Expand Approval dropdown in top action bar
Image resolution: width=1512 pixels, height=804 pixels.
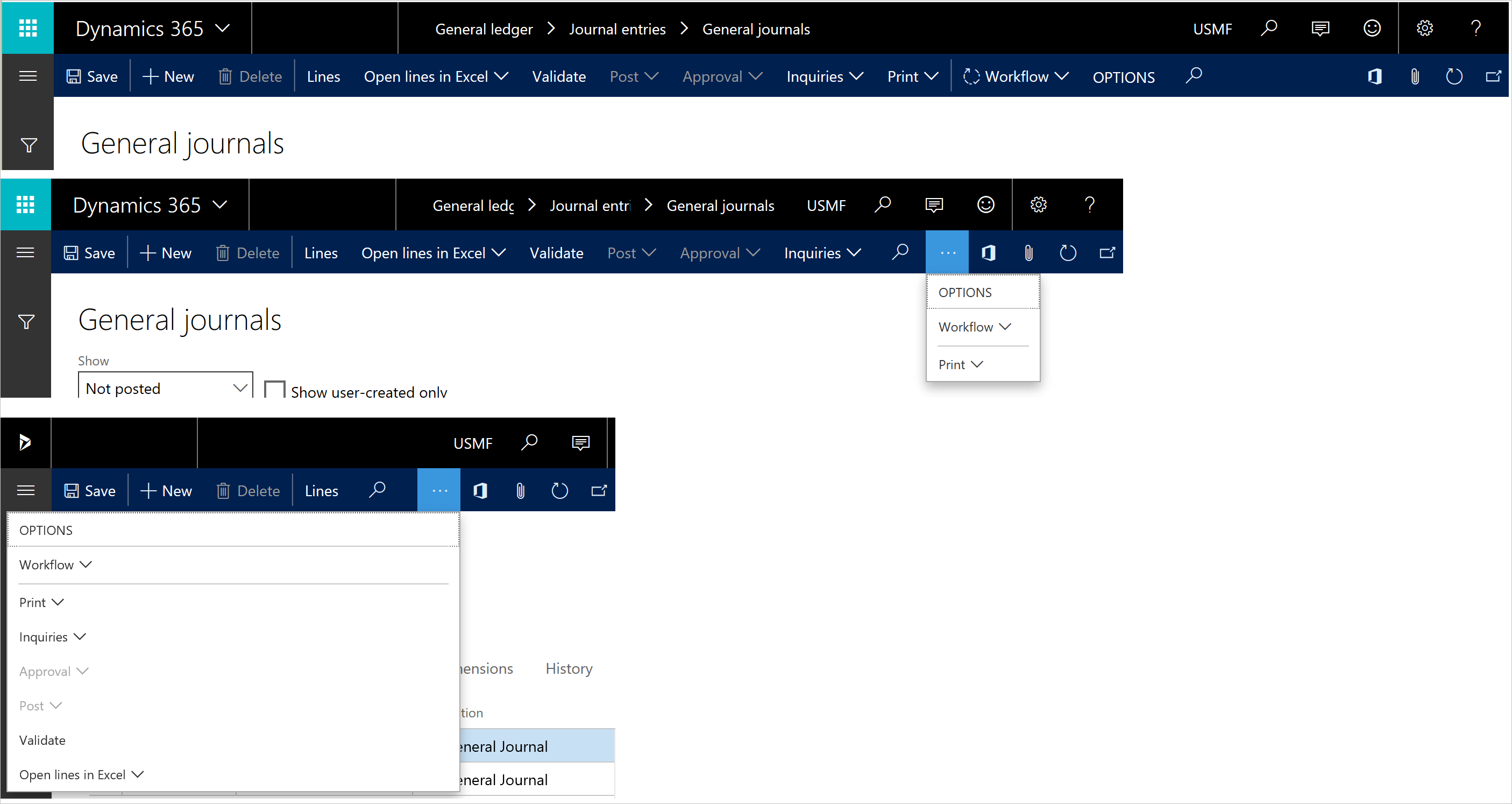[722, 76]
